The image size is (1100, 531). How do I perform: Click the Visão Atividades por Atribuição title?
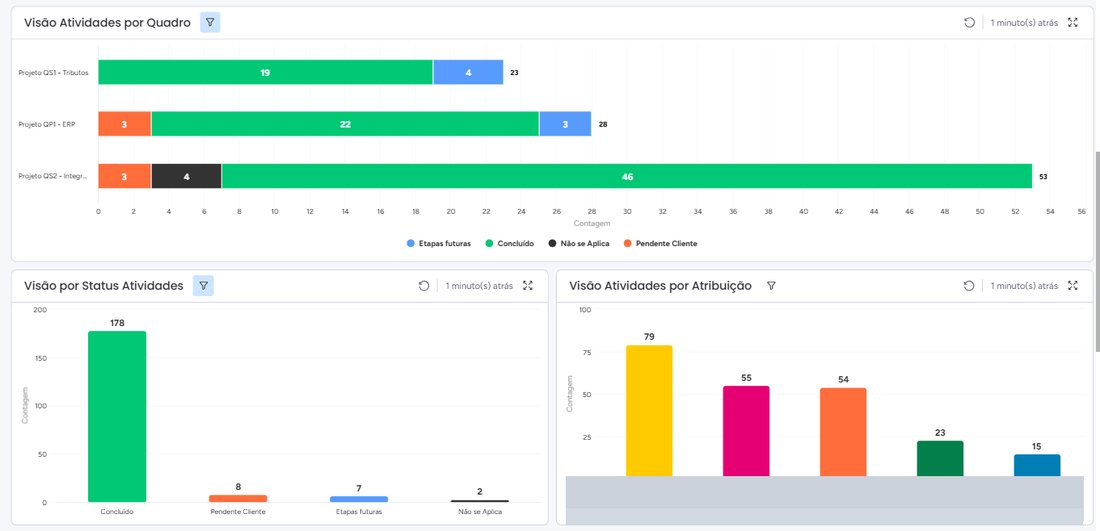661,285
